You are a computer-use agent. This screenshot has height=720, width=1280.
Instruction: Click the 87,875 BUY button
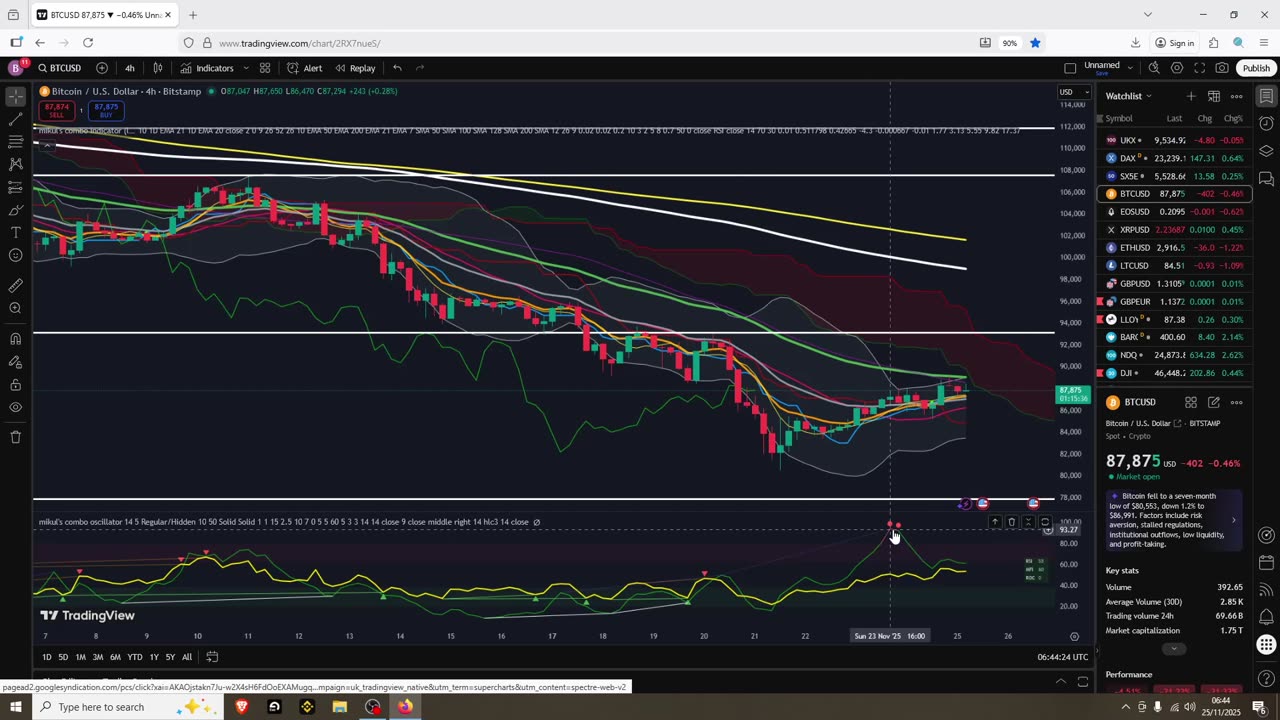click(x=106, y=110)
